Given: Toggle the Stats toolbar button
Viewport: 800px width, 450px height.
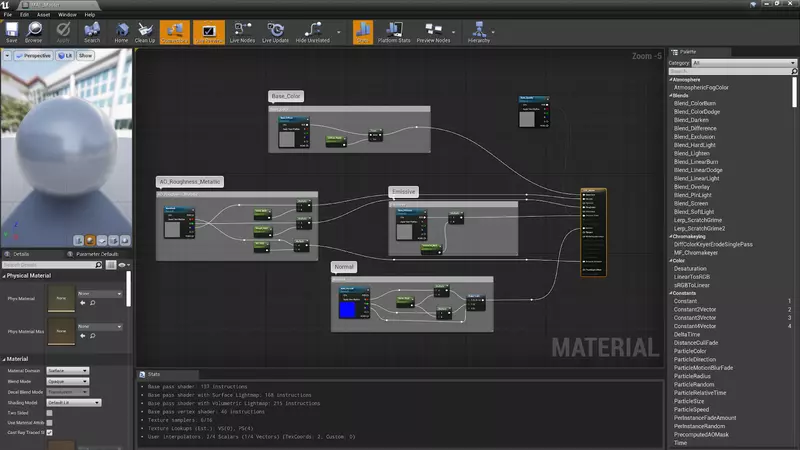Looking at the screenshot, I should click(363, 32).
